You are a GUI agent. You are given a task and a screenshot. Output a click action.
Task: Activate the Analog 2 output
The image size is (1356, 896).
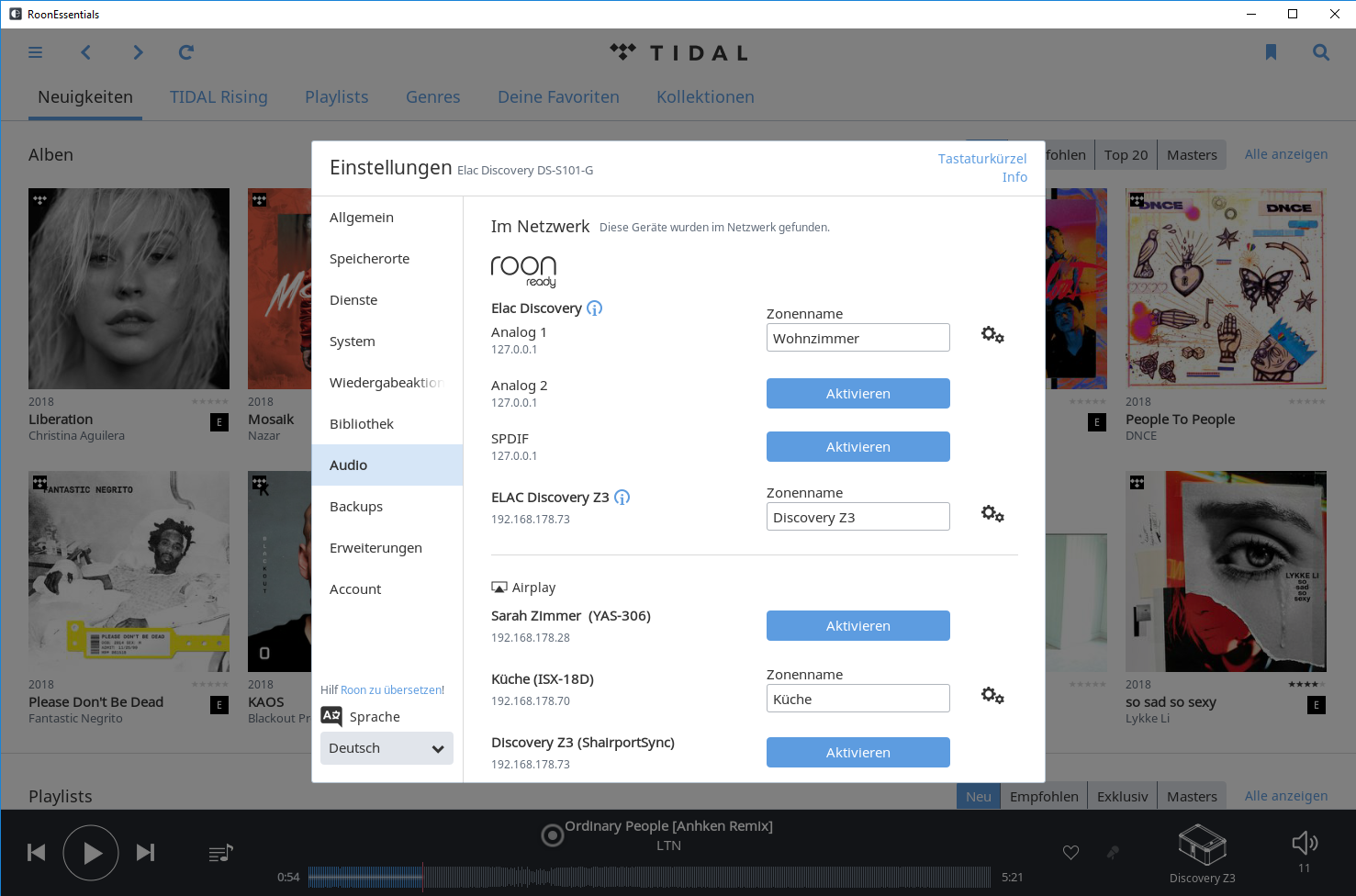(858, 394)
